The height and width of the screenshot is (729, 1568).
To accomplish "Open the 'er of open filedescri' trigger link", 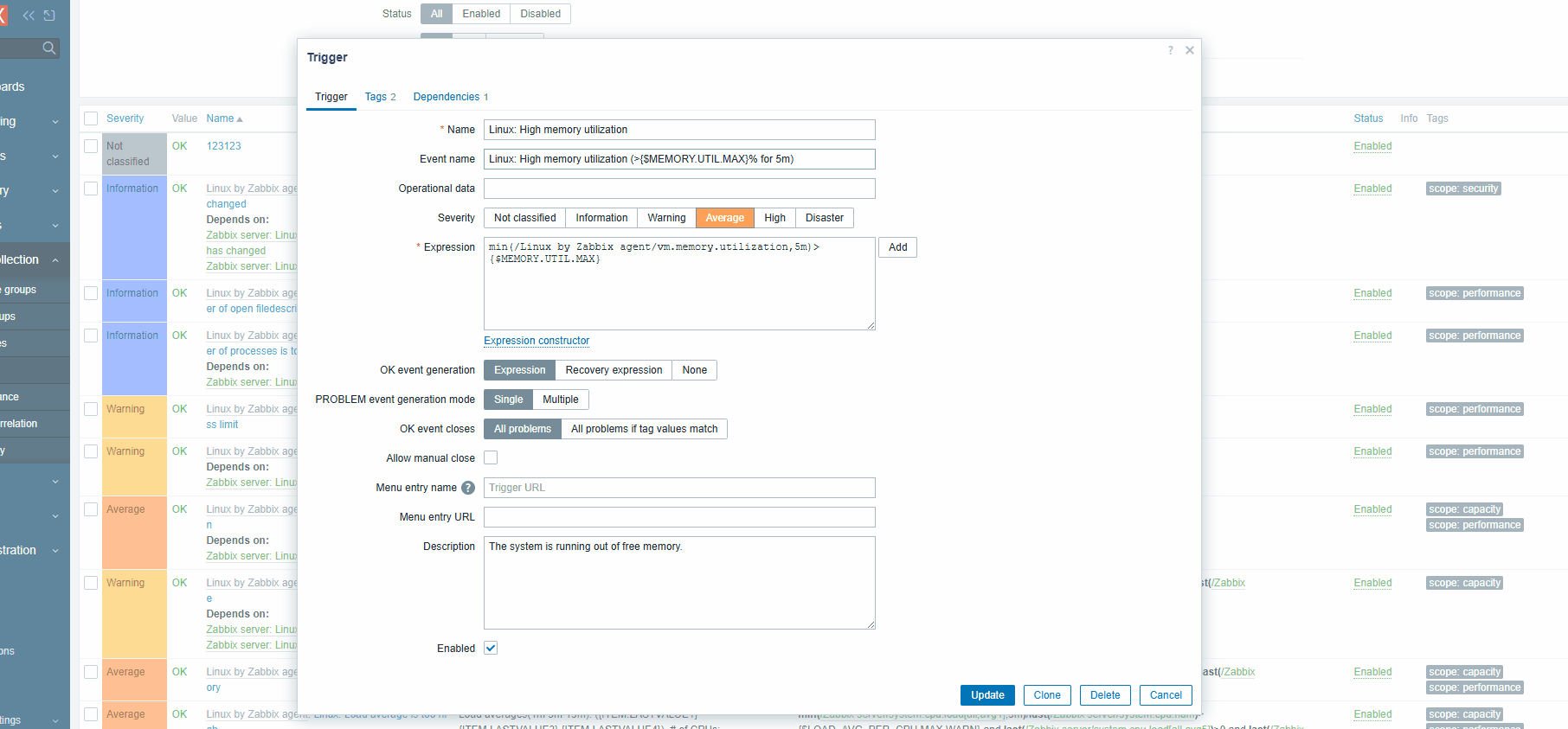I will point(252,309).
